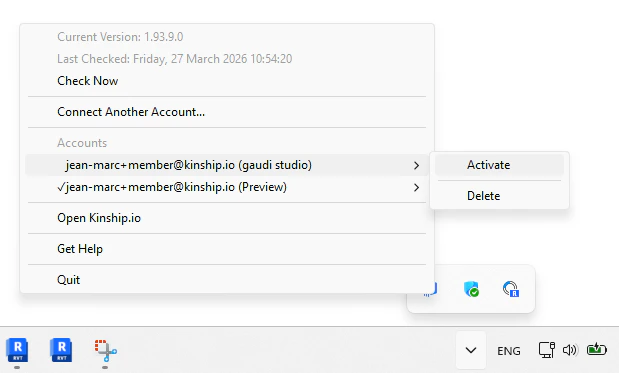Collapse the hidden icons tray chevron

[471, 350]
